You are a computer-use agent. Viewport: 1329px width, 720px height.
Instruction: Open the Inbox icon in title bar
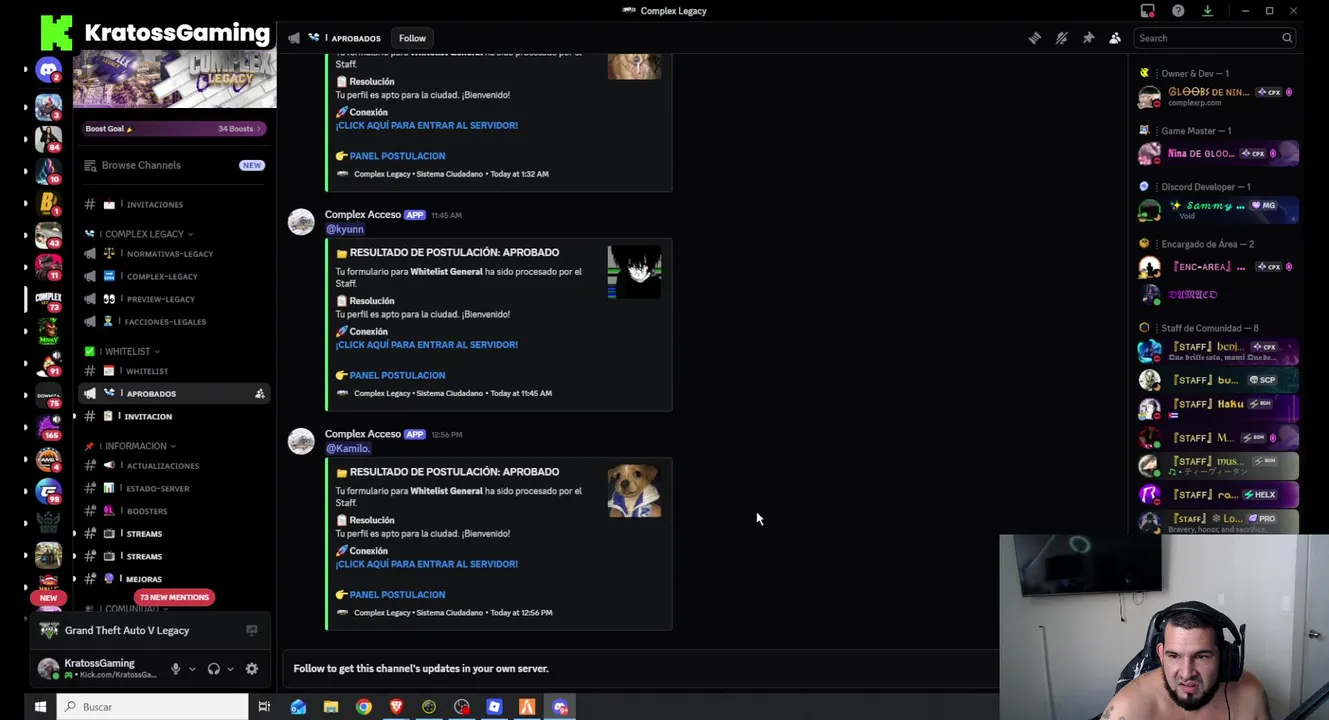click(1148, 11)
